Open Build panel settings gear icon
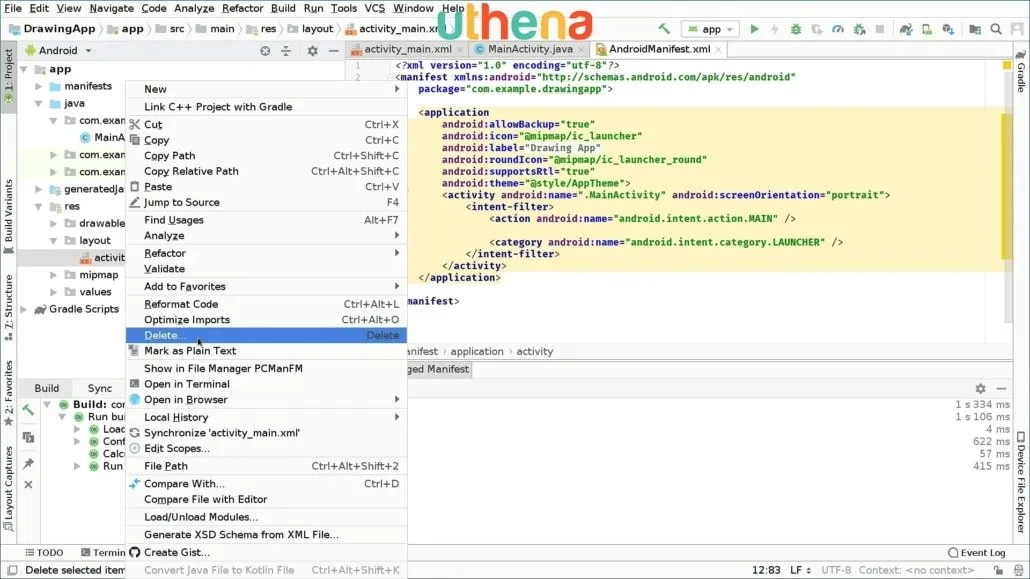 tap(980, 388)
